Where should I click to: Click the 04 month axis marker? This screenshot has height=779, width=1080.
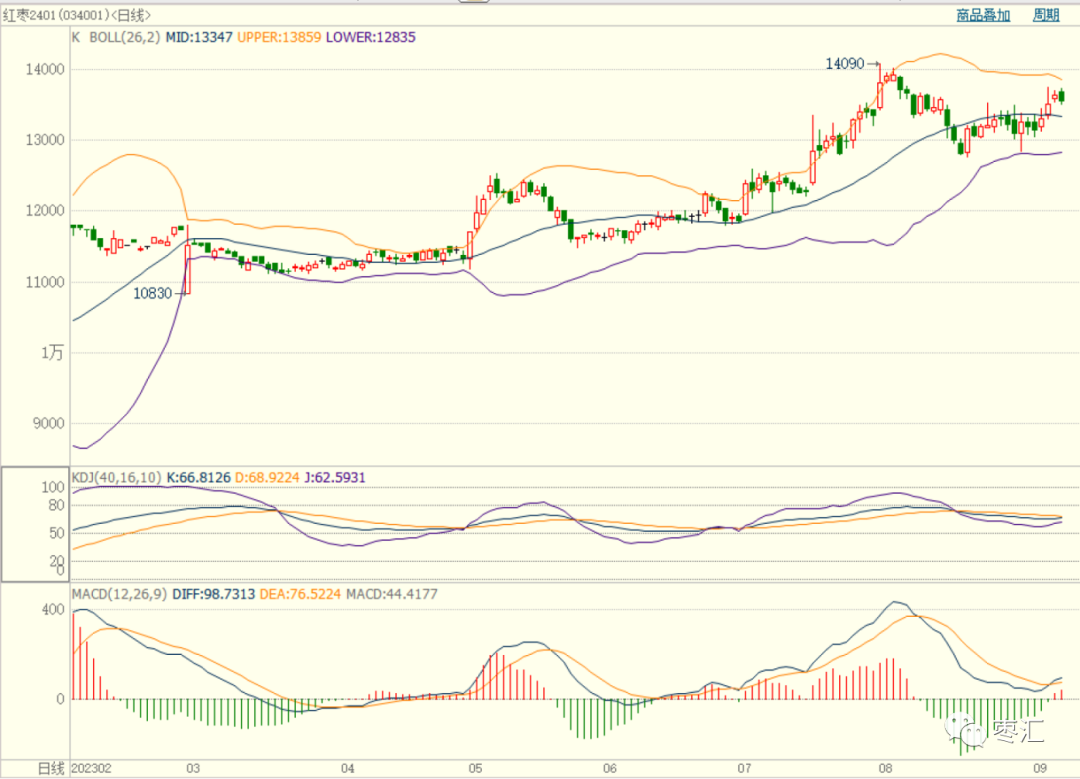click(347, 769)
